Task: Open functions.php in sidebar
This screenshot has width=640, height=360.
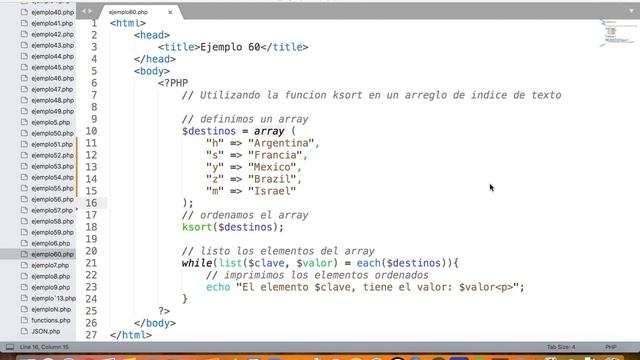Action: coord(51,320)
